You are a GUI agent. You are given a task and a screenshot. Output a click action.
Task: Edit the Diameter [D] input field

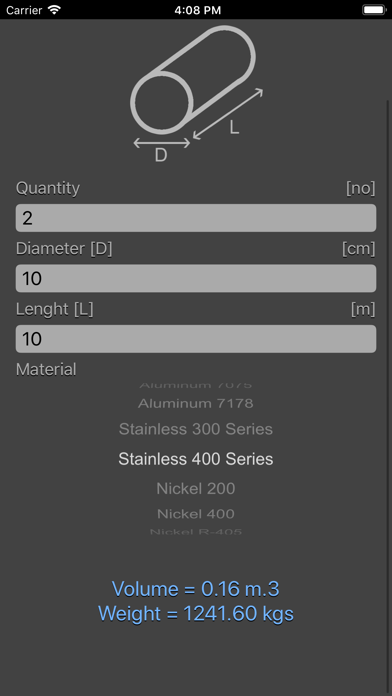tap(196, 278)
